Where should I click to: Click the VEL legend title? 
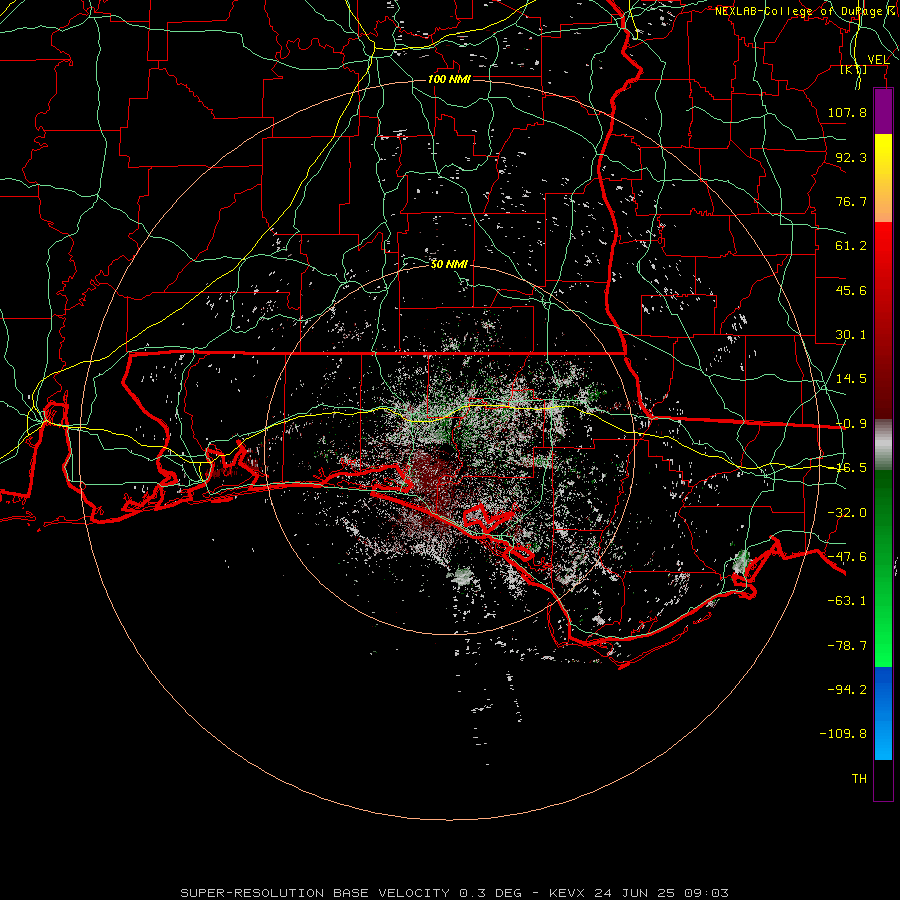878,60
